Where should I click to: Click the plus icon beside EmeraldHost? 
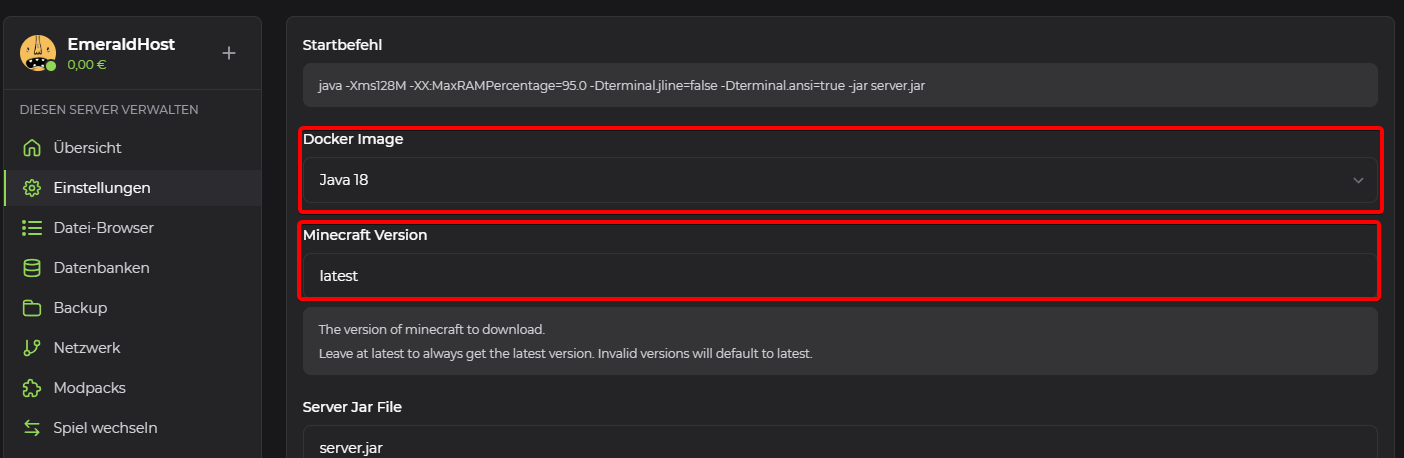pyautogui.click(x=229, y=53)
